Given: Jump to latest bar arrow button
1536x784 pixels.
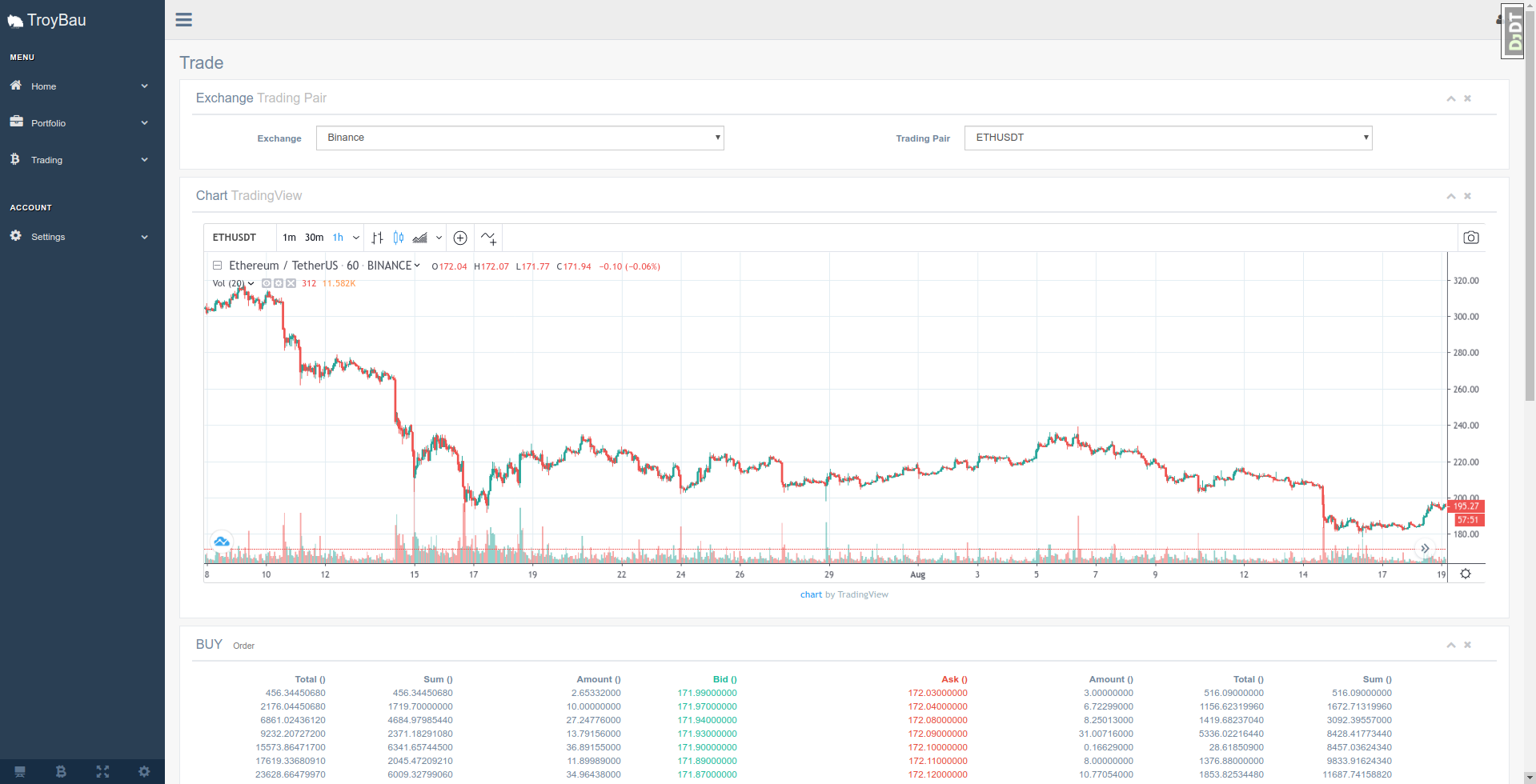Looking at the screenshot, I should [1425, 548].
